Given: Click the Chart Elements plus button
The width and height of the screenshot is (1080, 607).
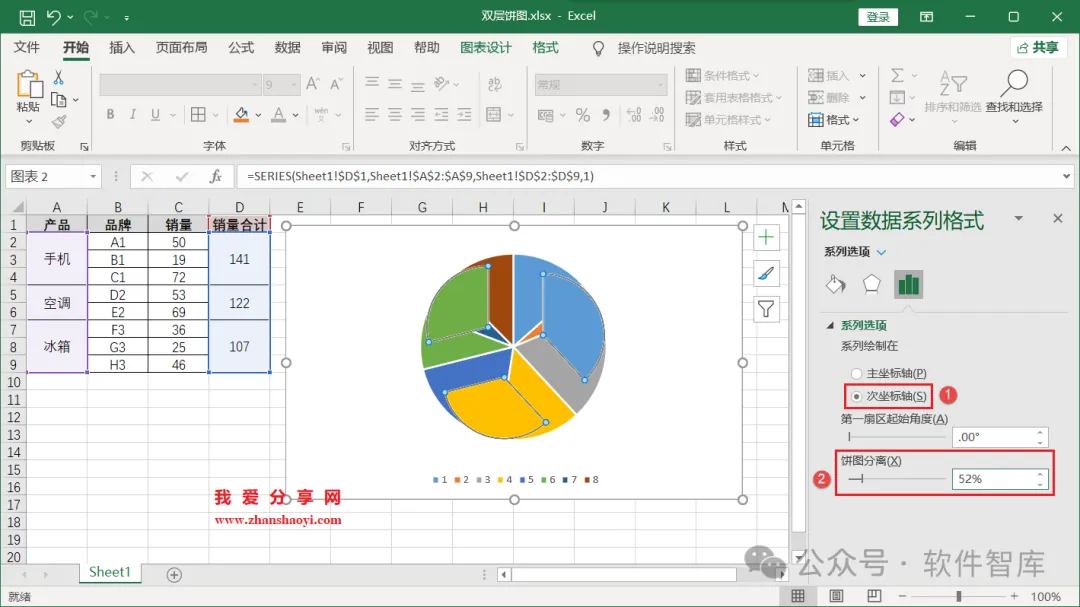Looking at the screenshot, I should pos(766,238).
